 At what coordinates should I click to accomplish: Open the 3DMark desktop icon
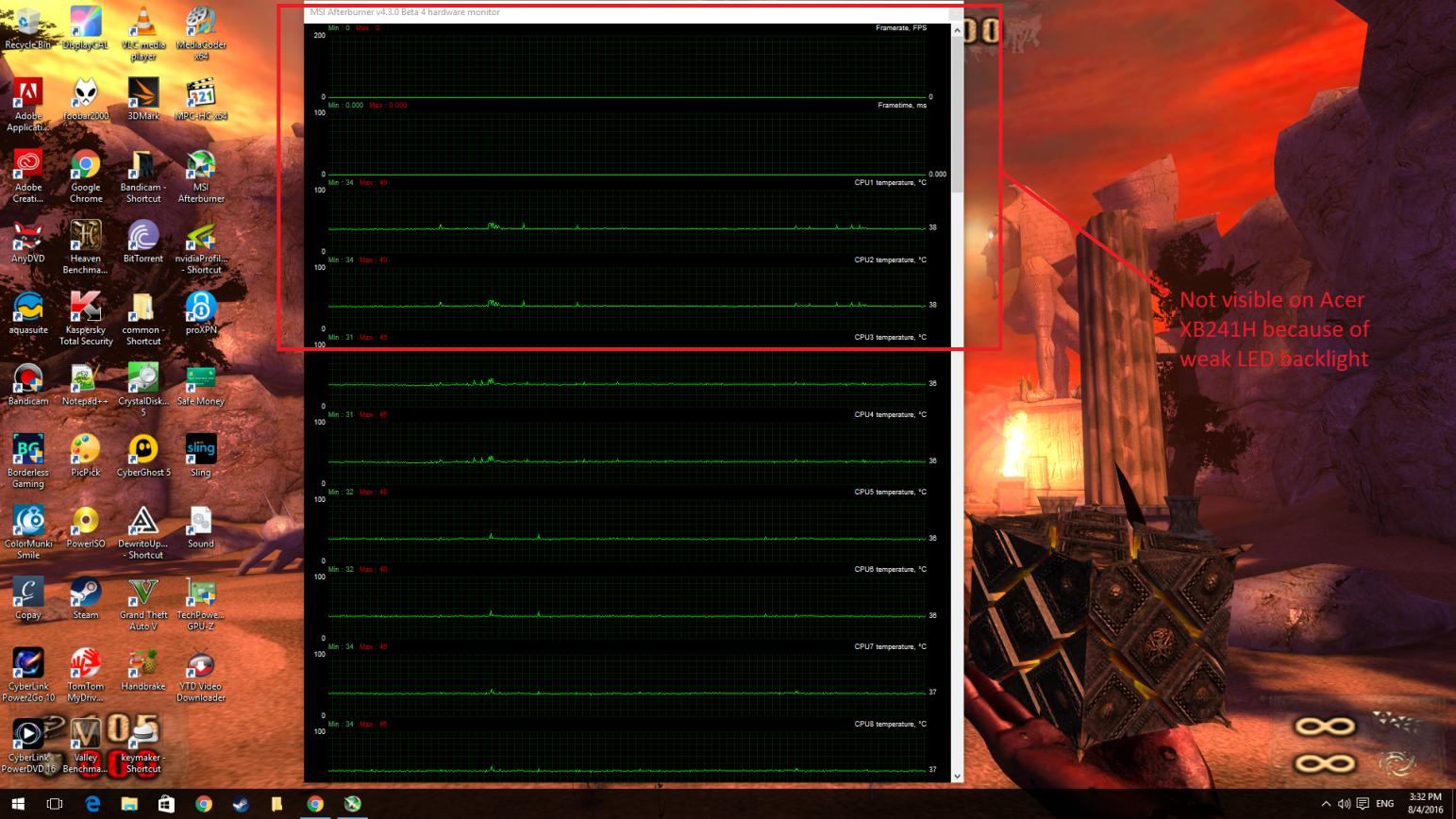point(143,99)
